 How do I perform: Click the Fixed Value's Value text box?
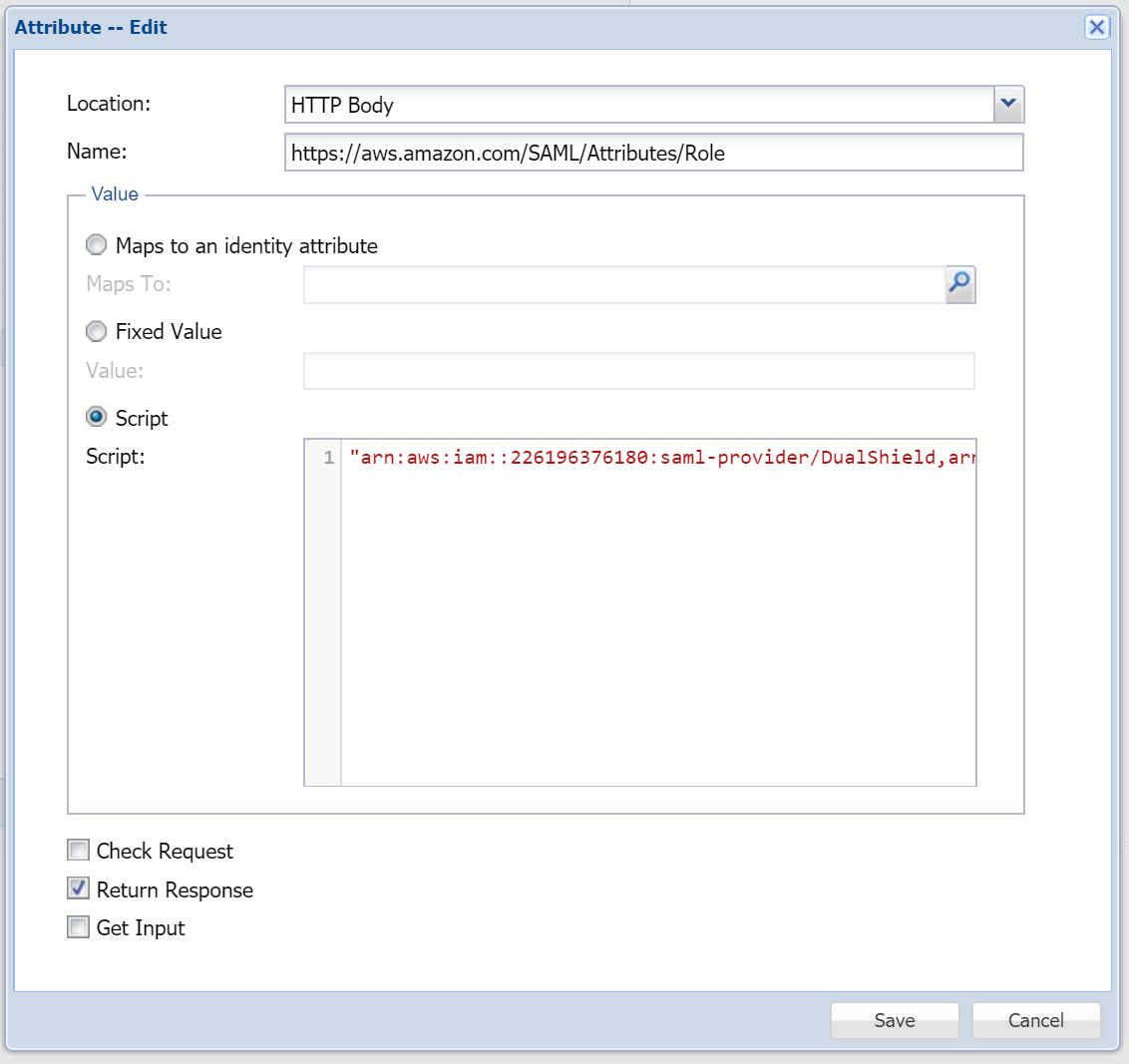click(638, 371)
